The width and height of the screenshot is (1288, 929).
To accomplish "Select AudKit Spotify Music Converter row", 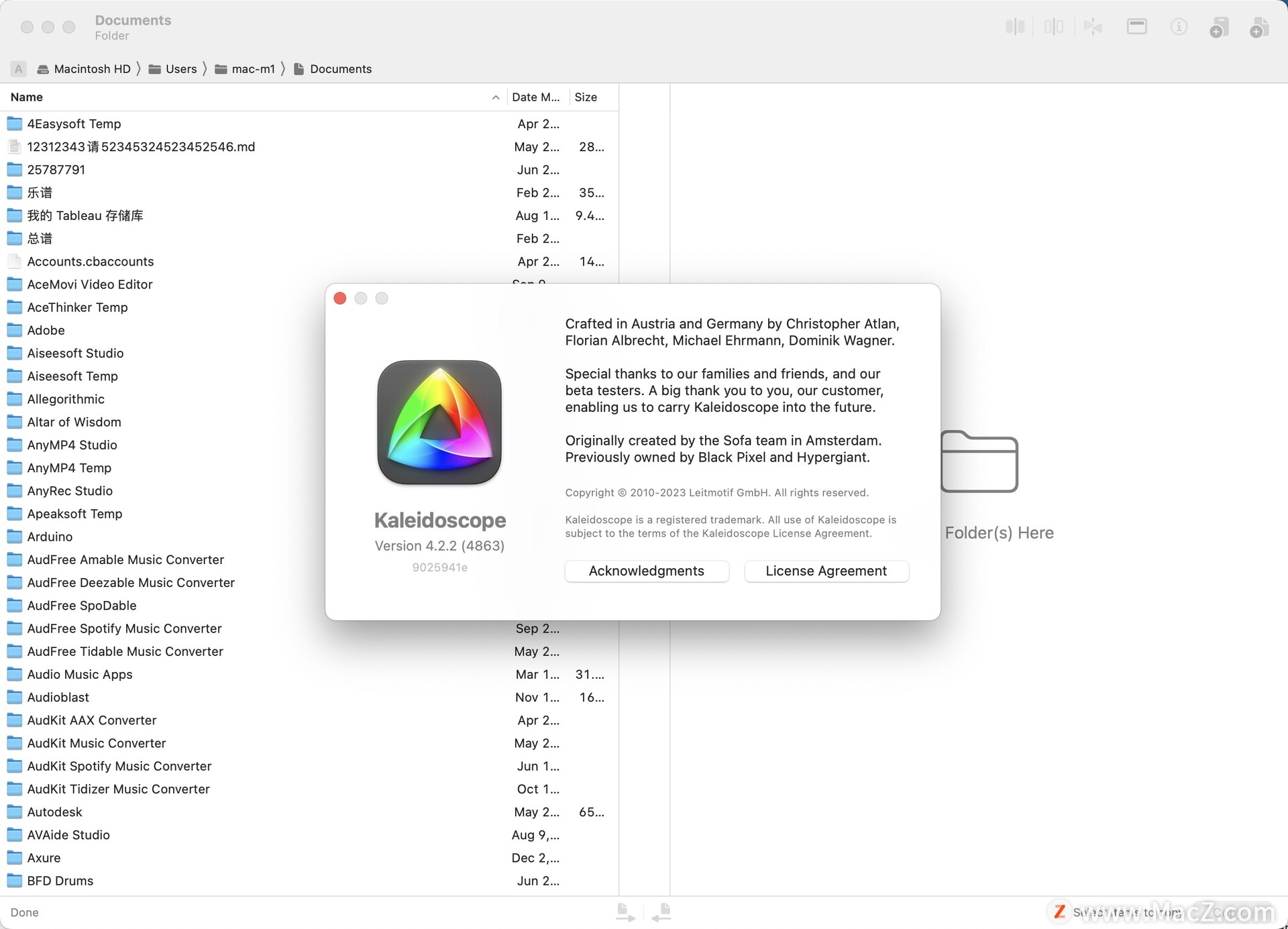I will (309, 766).
